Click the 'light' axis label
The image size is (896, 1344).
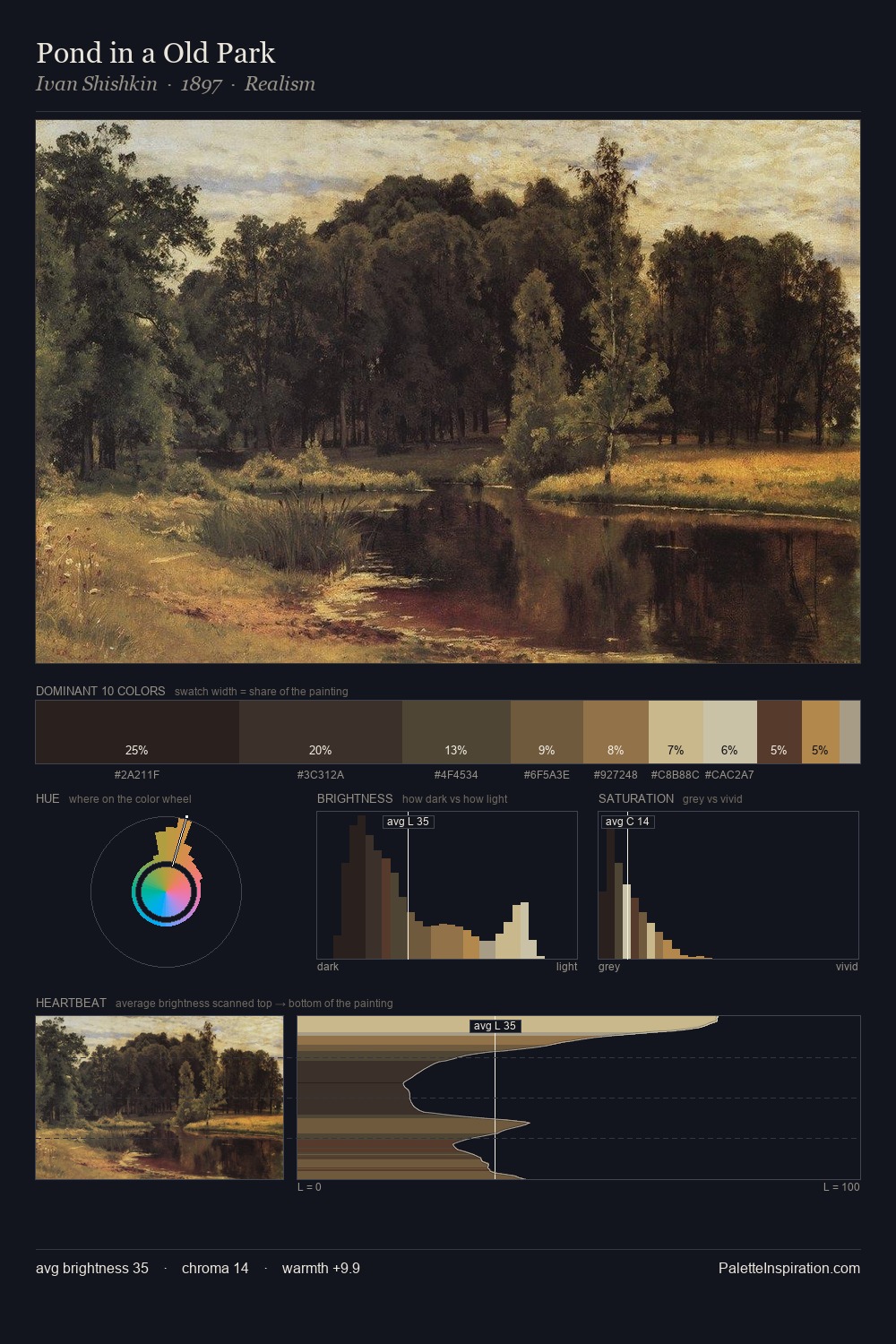pyautogui.click(x=566, y=967)
